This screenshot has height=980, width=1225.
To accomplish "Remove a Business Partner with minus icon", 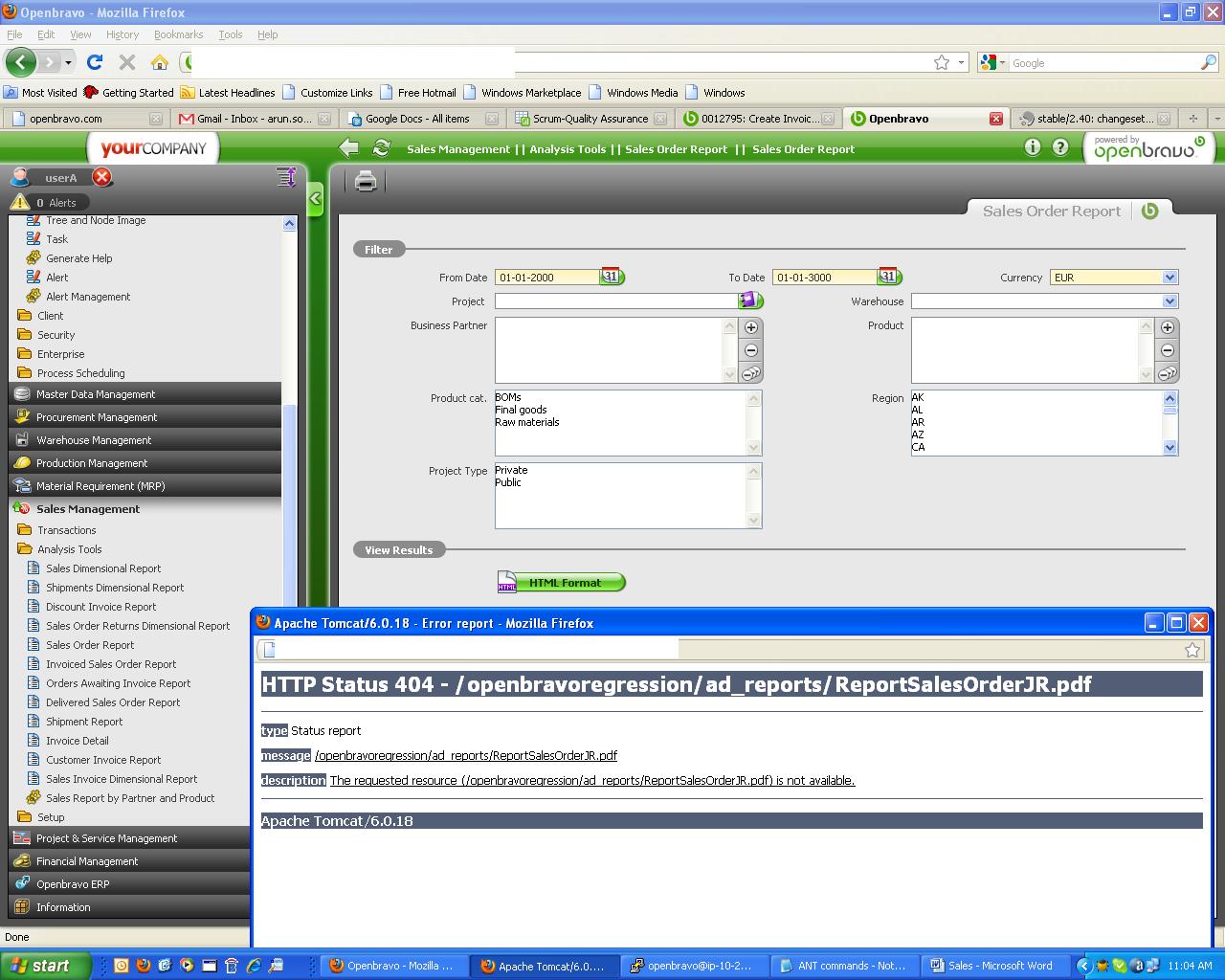I will tap(751, 350).
